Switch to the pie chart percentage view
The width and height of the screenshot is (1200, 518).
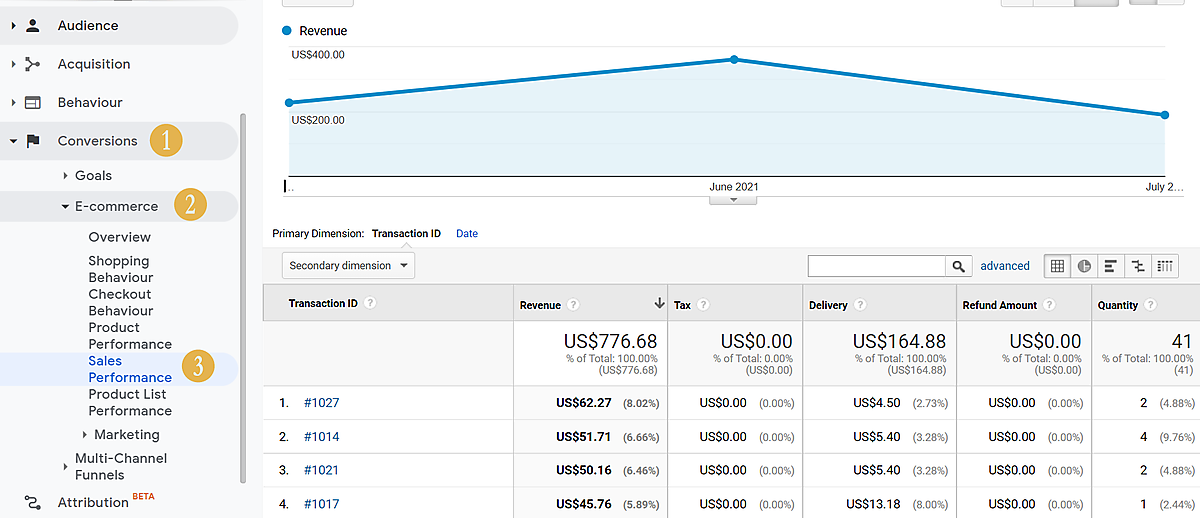pyautogui.click(x=1084, y=266)
